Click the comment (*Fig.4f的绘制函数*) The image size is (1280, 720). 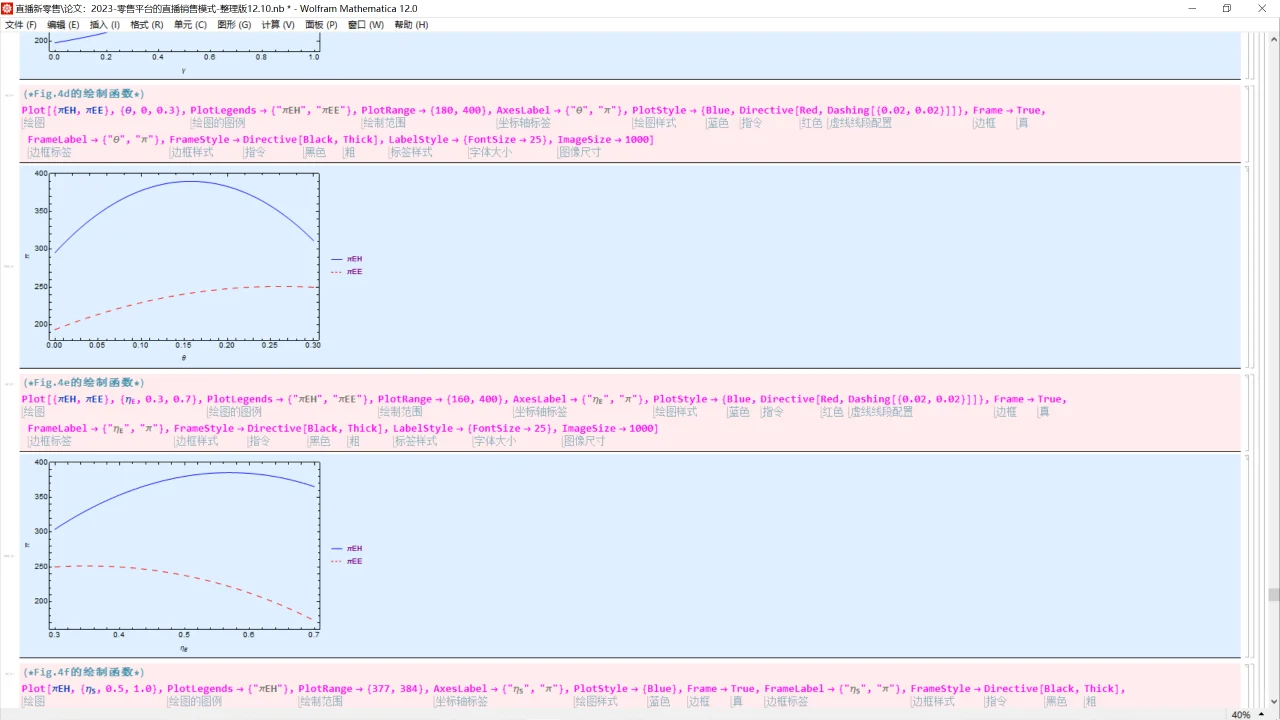point(84,673)
